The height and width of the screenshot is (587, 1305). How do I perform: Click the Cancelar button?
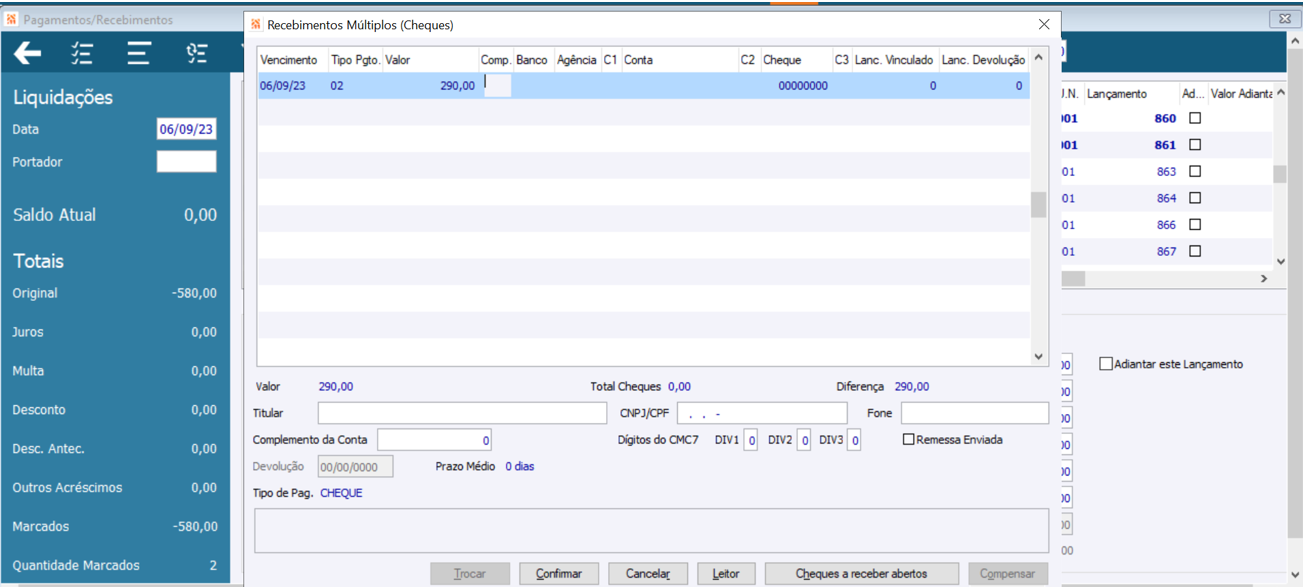point(648,574)
